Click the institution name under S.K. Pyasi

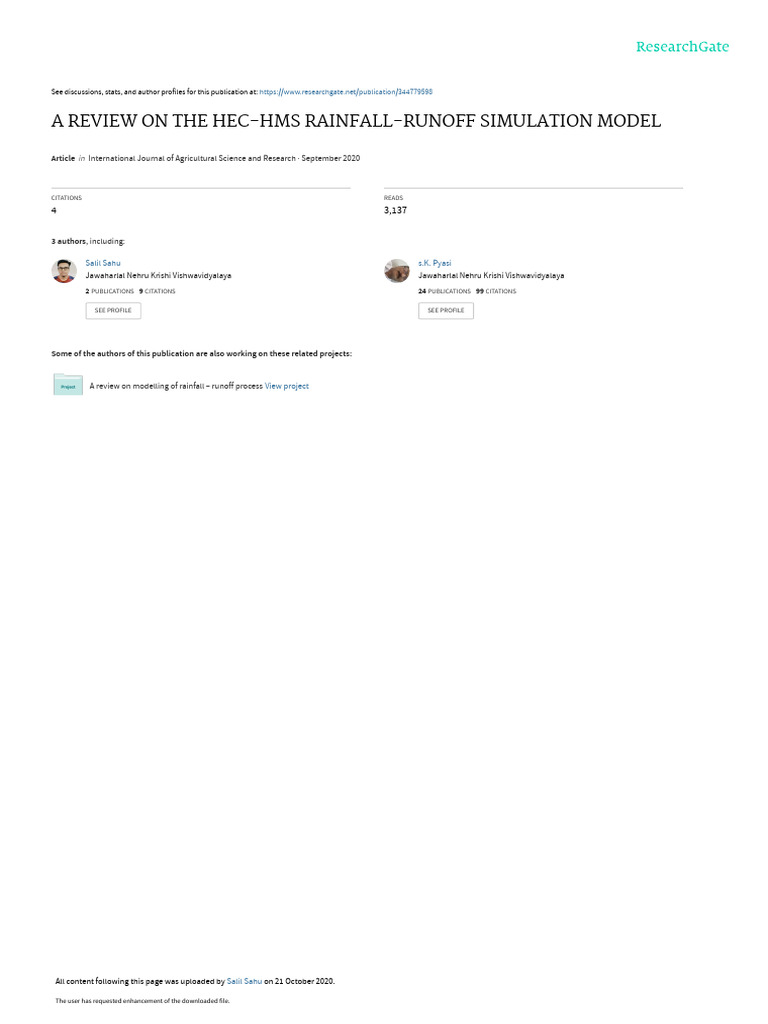491,276
